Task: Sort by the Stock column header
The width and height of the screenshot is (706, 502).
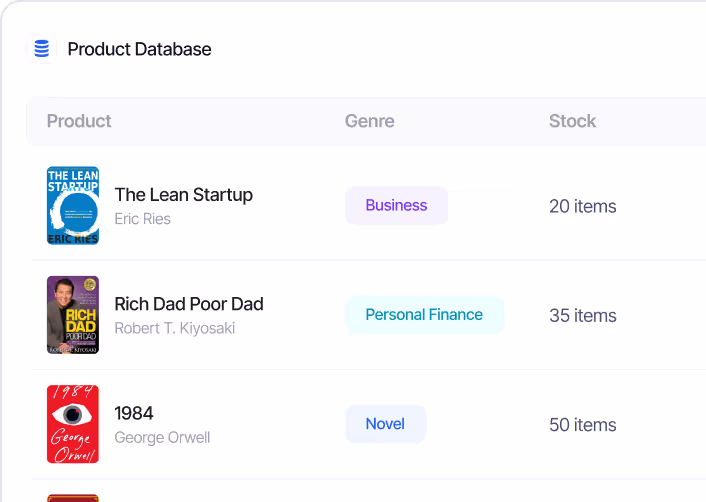Action: (x=572, y=121)
